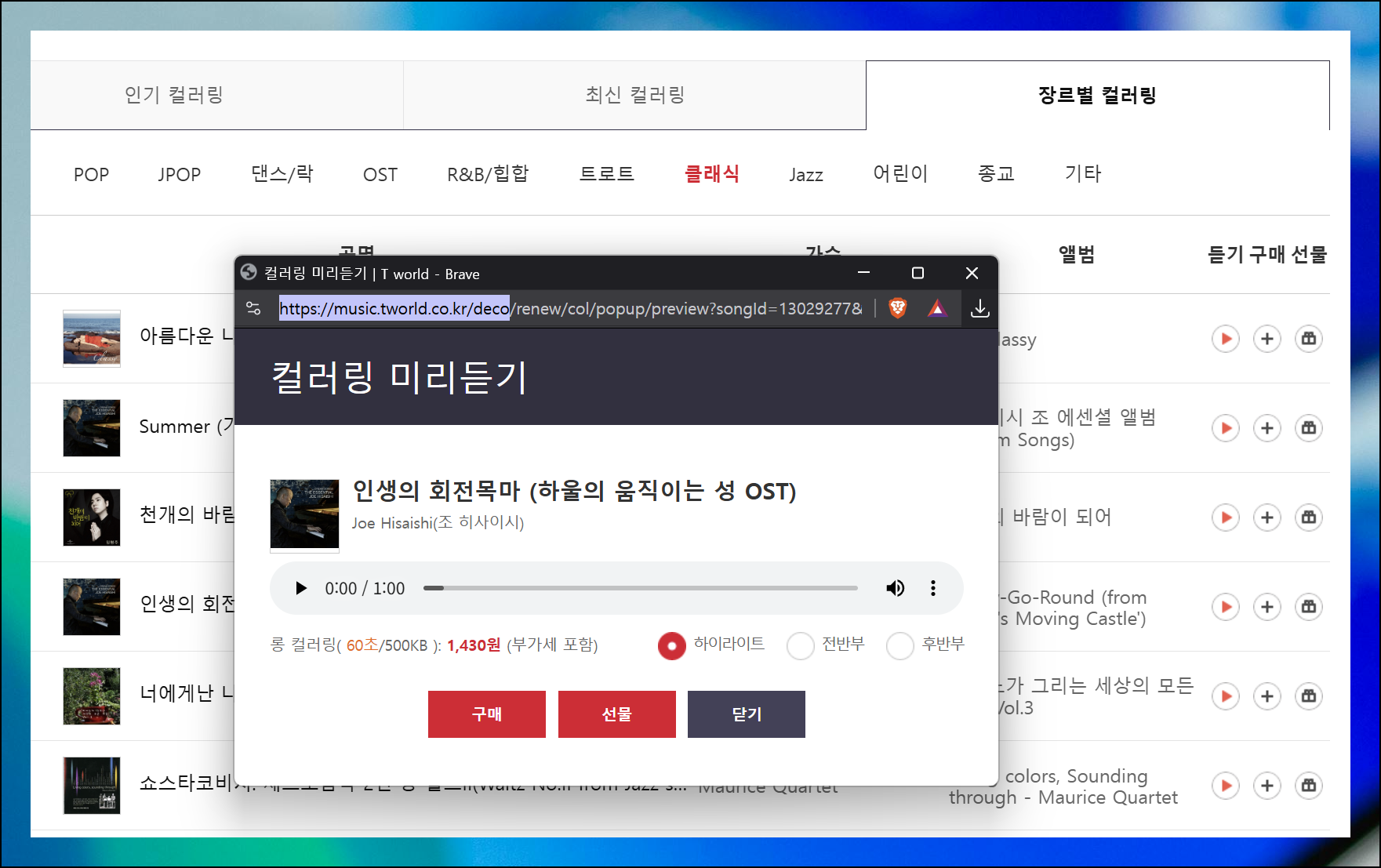1381x868 pixels.
Task: Gift the Classy album row song
Action: point(1309,339)
